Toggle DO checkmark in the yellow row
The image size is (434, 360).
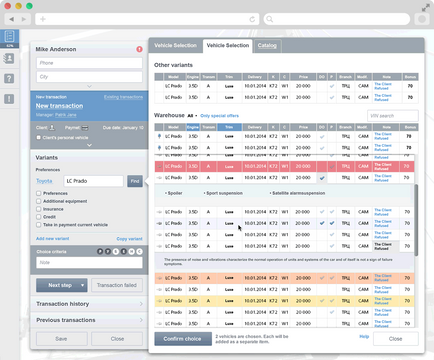[322, 301]
